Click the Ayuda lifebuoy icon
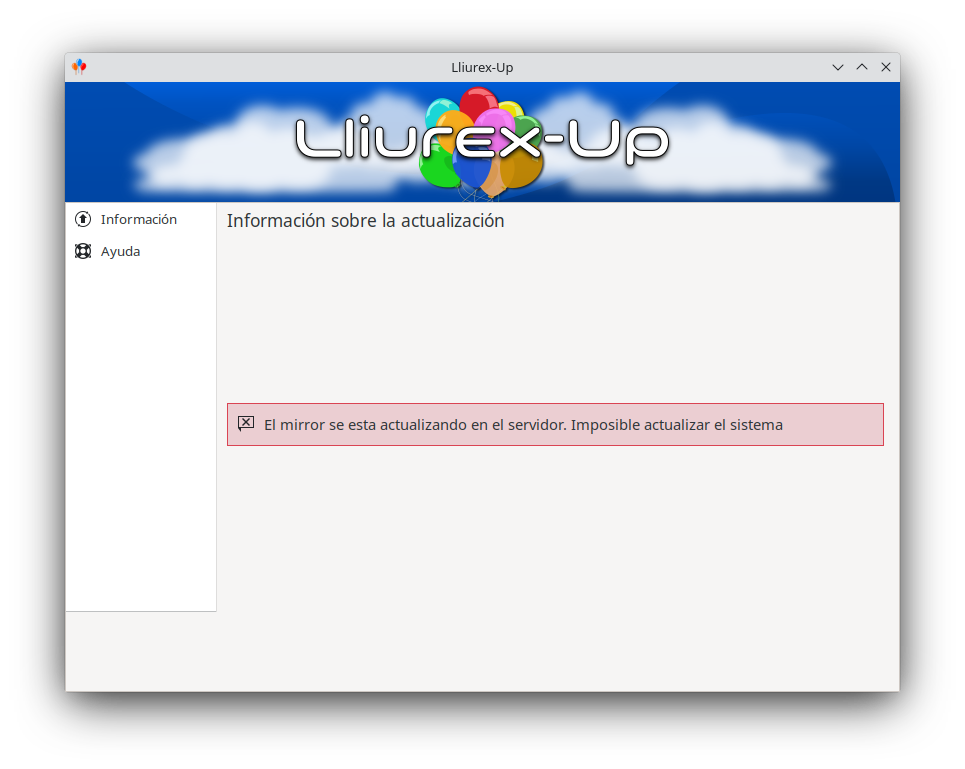The image size is (965, 769). (83, 251)
